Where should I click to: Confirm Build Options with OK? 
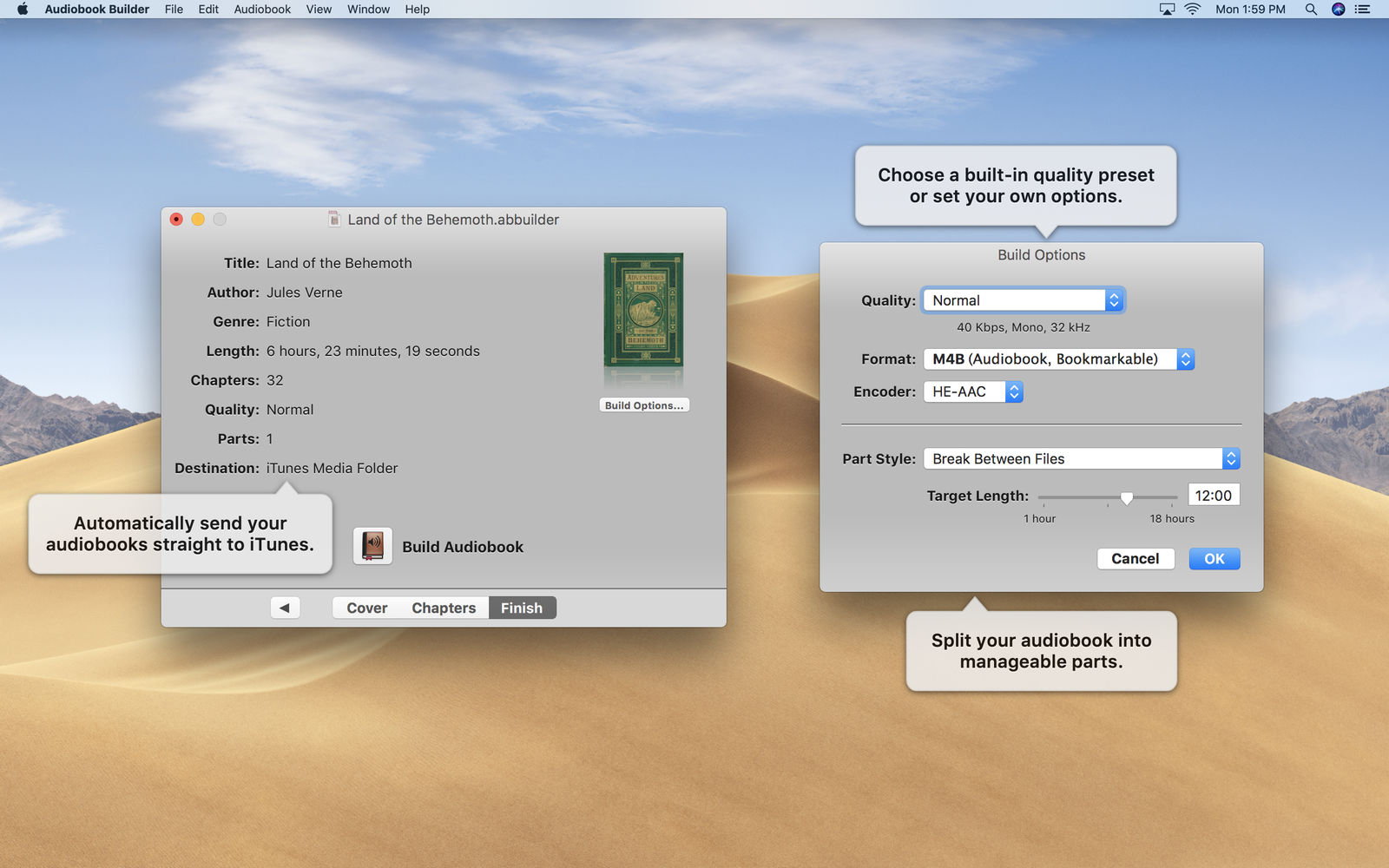pyautogui.click(x=1215, y=558)
